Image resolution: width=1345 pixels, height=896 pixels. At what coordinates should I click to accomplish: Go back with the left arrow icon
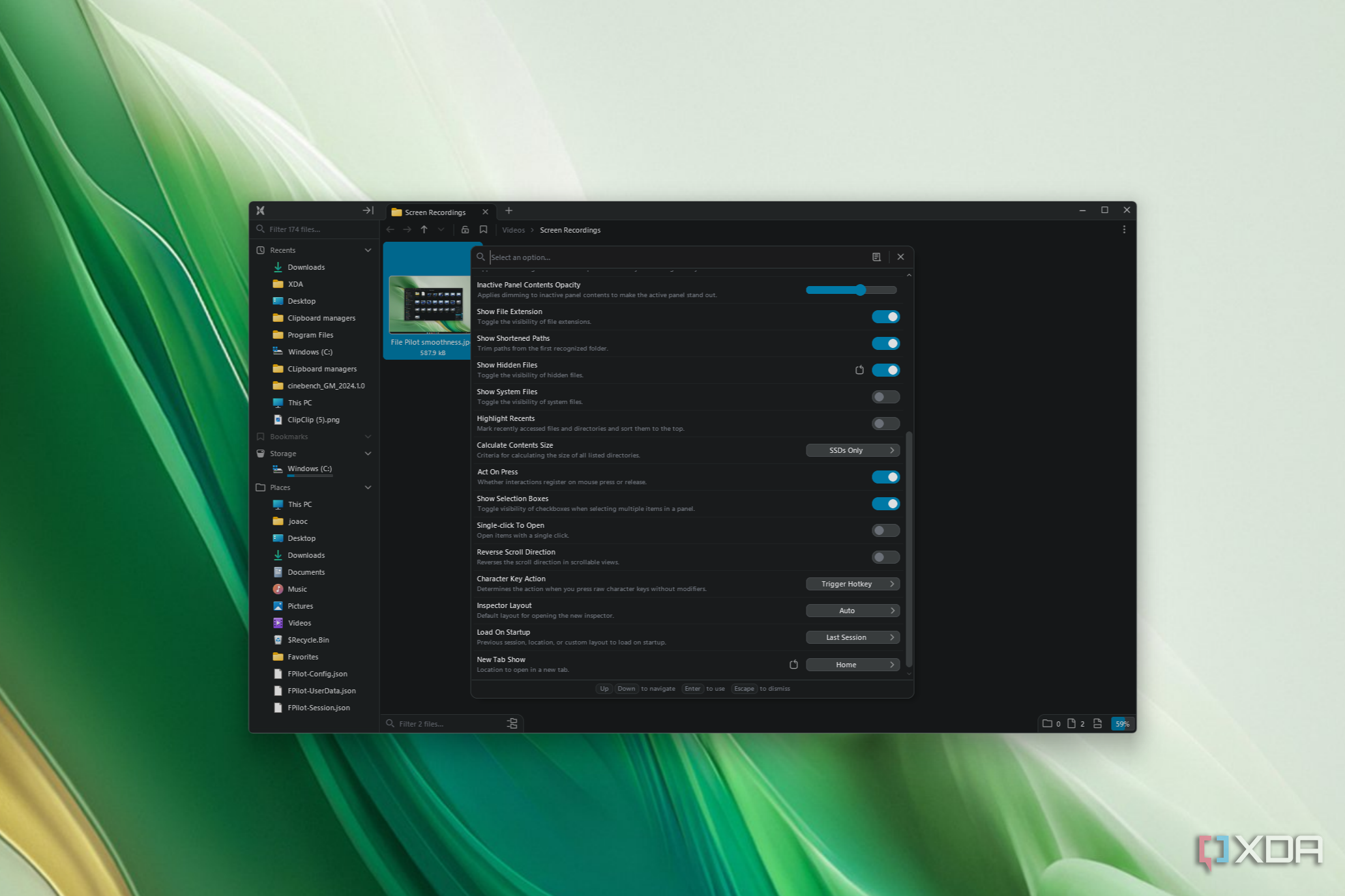pyautogui.click(x=391, y=229)
